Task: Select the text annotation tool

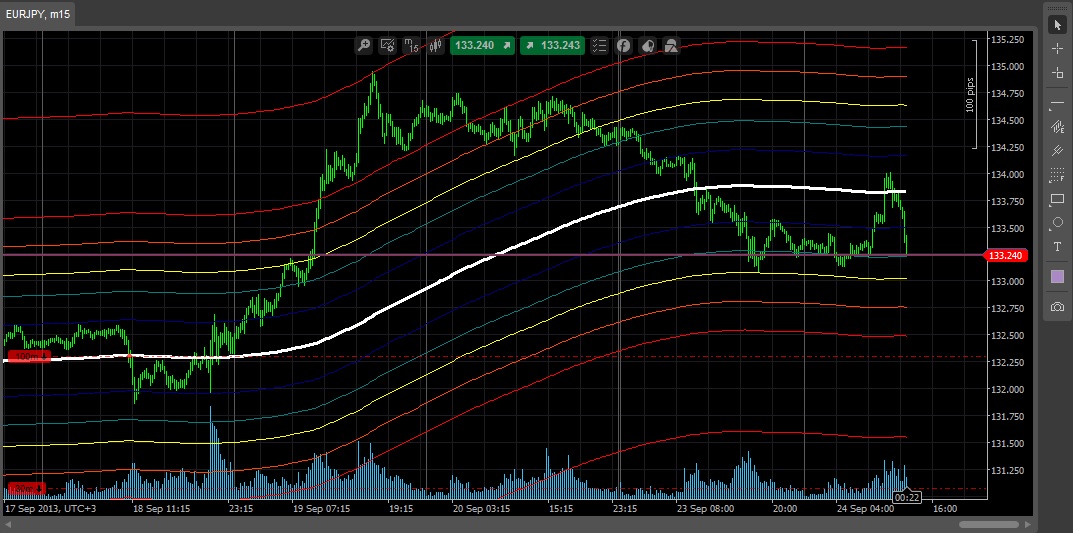Action: click(x=1057, y=246)
